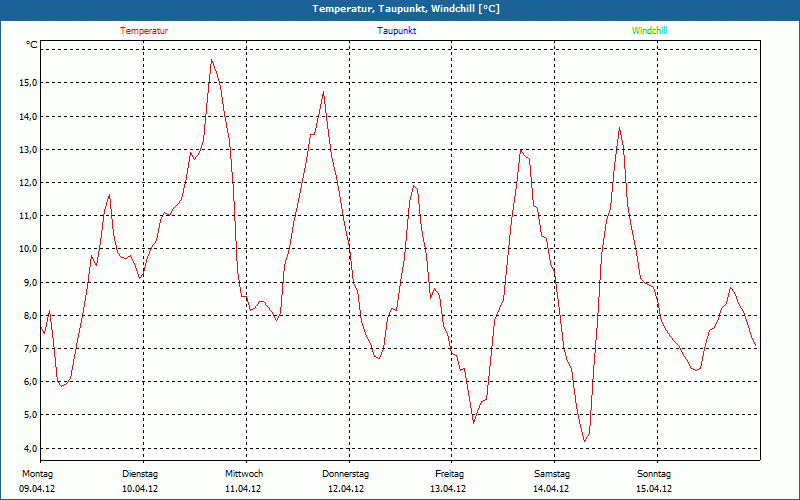Click the 6,0 y-axis value
800x500 pixels.
pyautogui.click(x=29, y=382)
